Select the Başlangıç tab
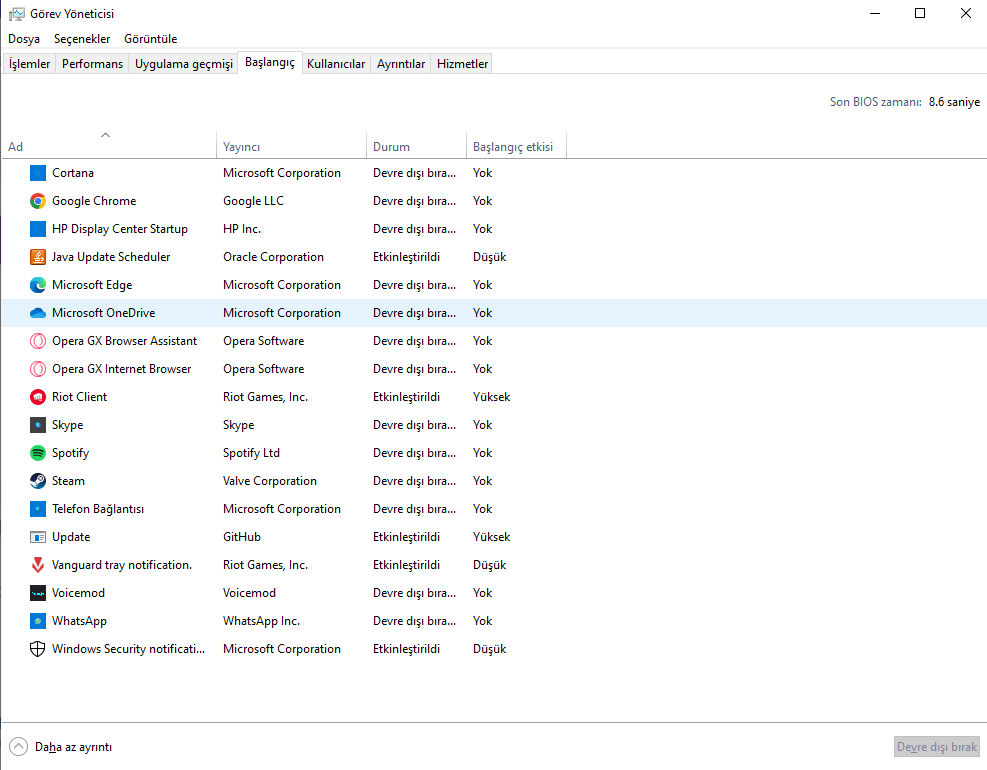This screenshot has height=770, width=987. pos(270,62)
